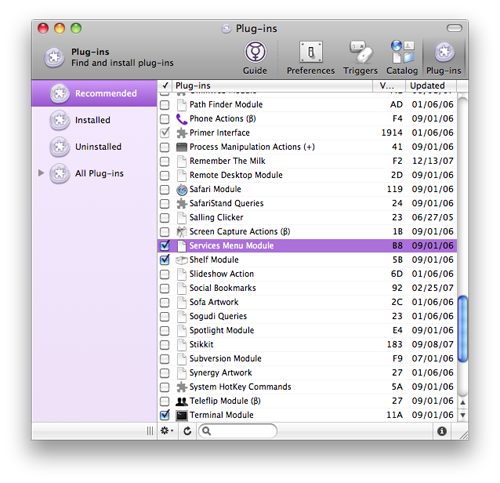
Task: Select All Plug-ins category in sidebar
Action: pos(94,174)
